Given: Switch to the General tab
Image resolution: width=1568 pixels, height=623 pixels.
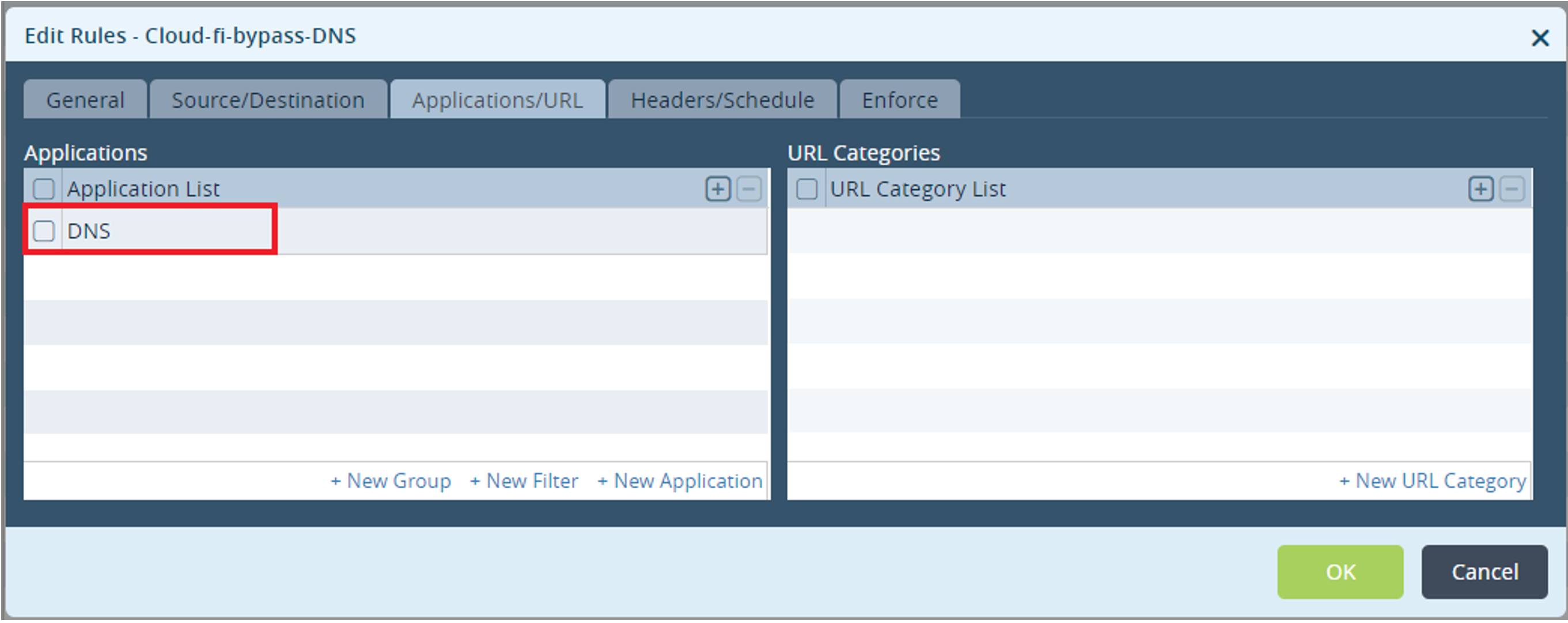Looking at the screenshot, I should pyautogui.click(x=85, y=99).
